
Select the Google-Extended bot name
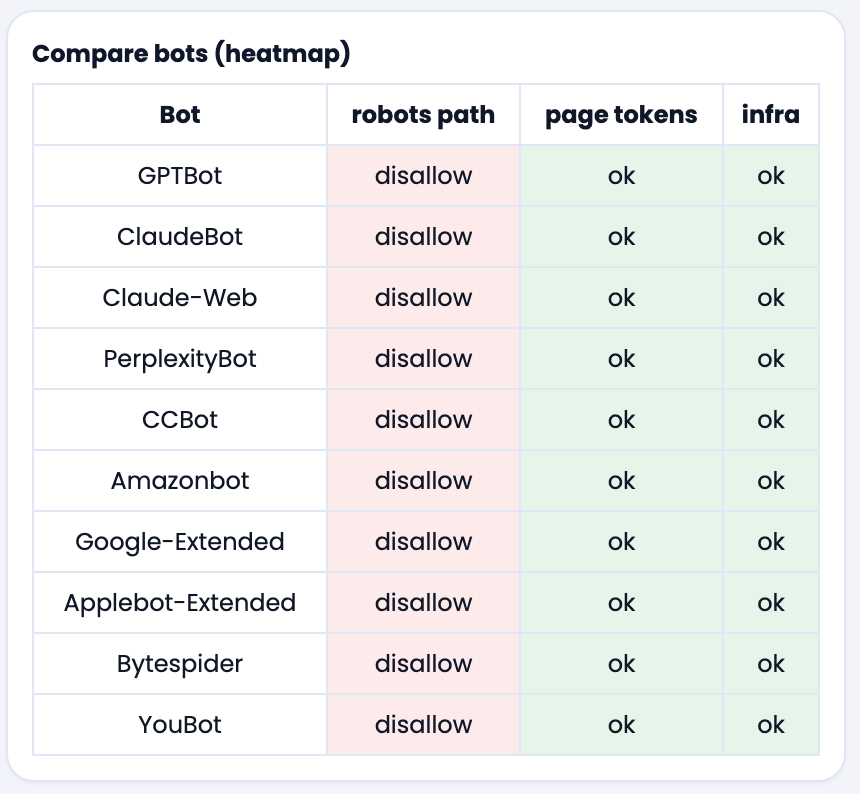(180, 542)
